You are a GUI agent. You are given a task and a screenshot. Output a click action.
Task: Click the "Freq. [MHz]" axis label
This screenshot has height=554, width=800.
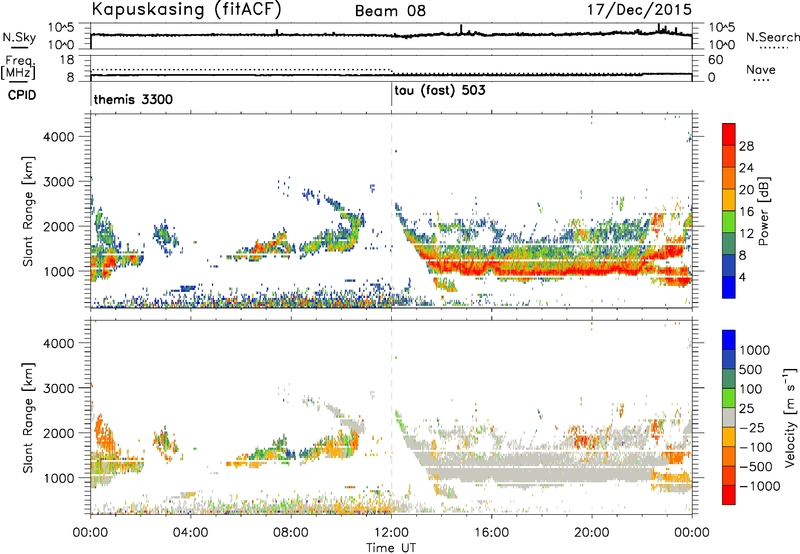[19, 67]
